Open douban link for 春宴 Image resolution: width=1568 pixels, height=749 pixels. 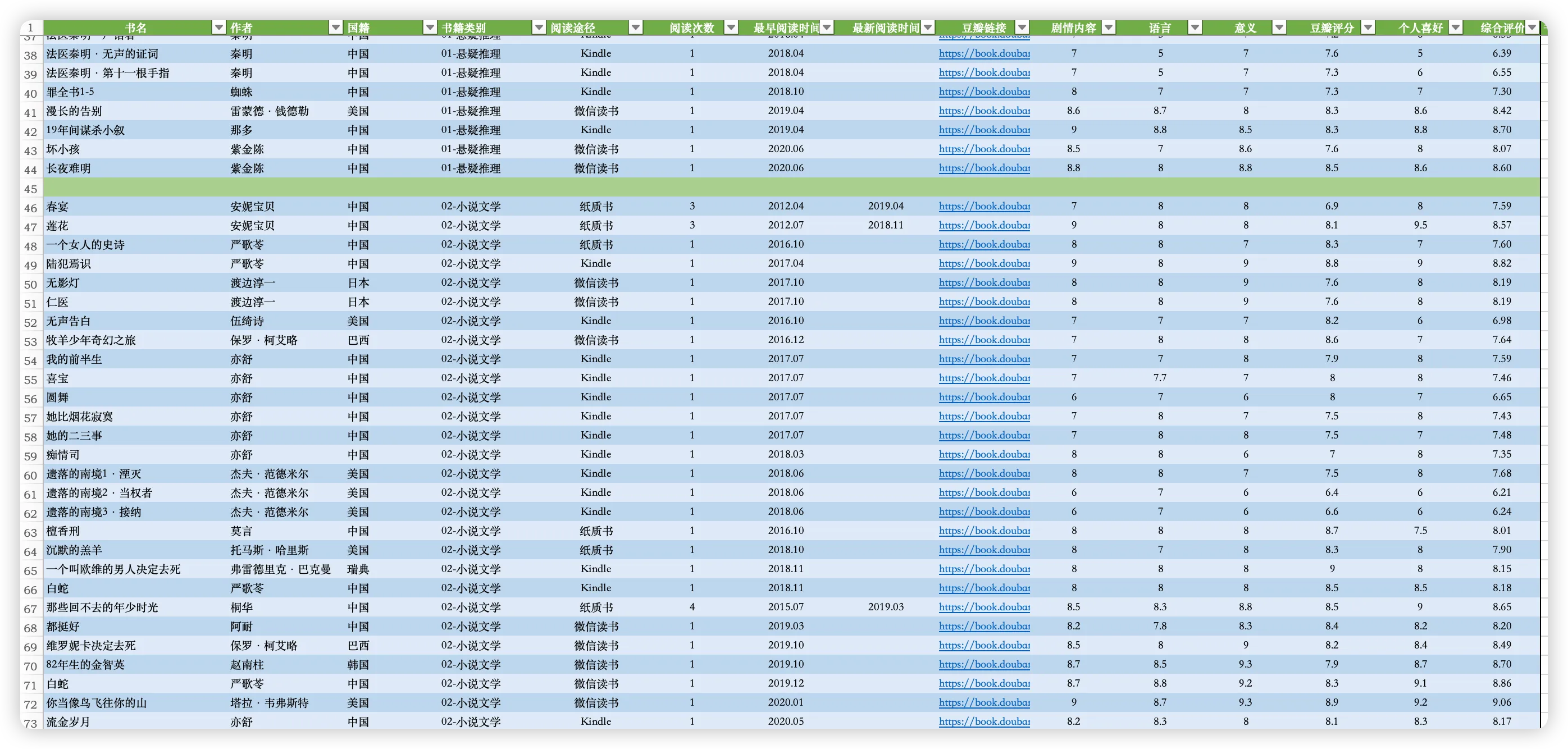(984, 206)
